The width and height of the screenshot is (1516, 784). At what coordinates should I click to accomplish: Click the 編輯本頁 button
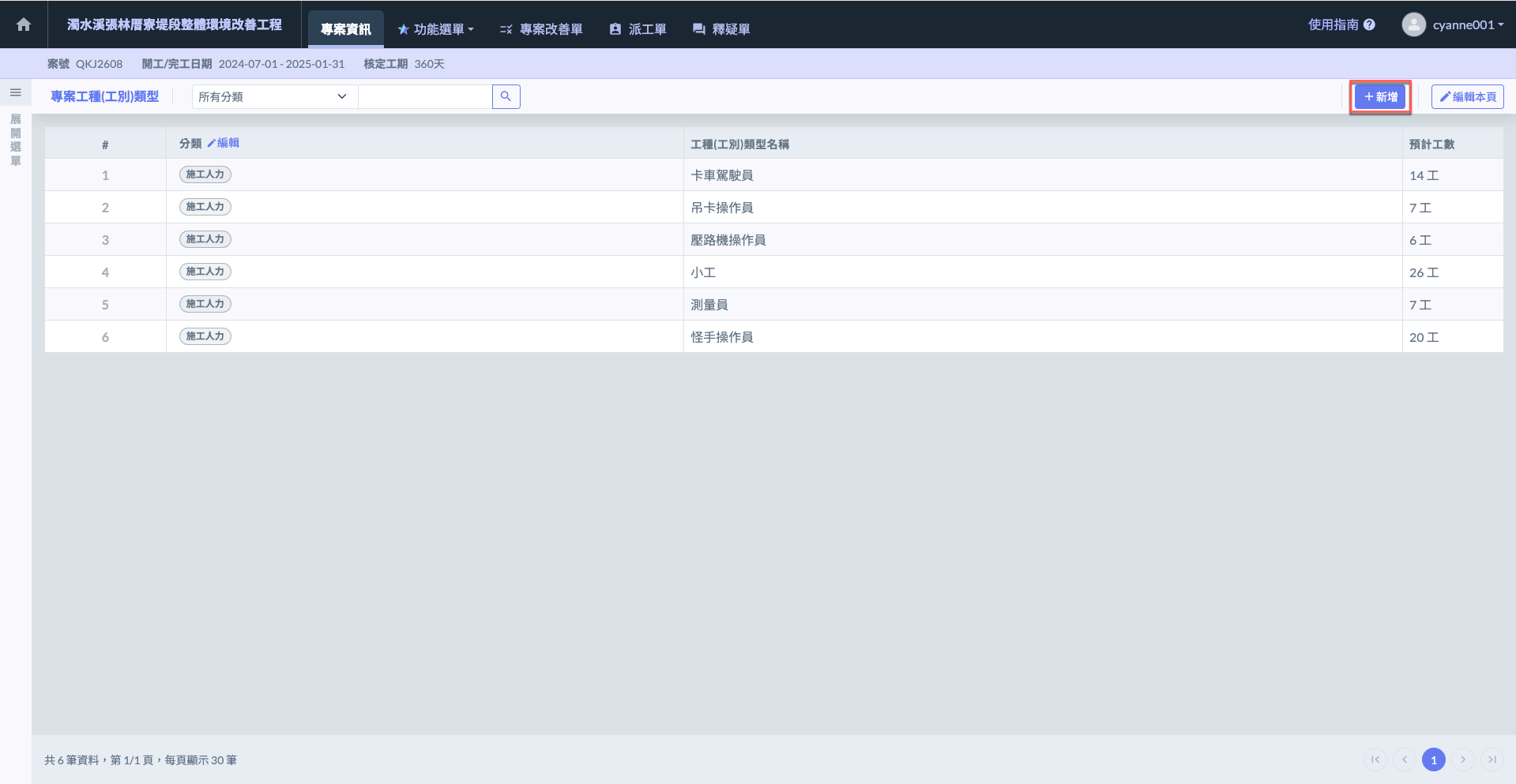tap(1467, 96)
